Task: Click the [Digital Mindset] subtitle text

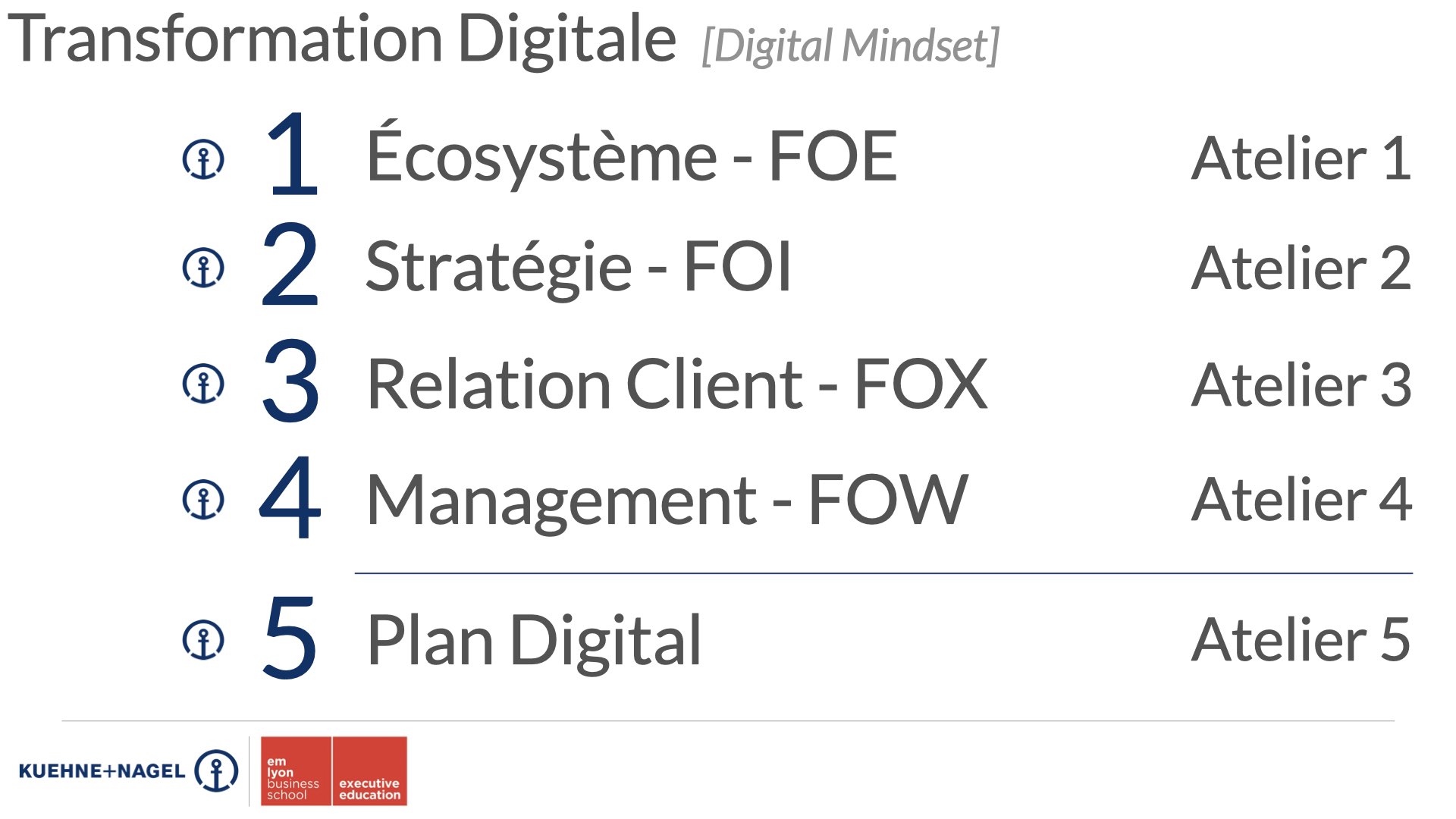Action: point(850,45)
